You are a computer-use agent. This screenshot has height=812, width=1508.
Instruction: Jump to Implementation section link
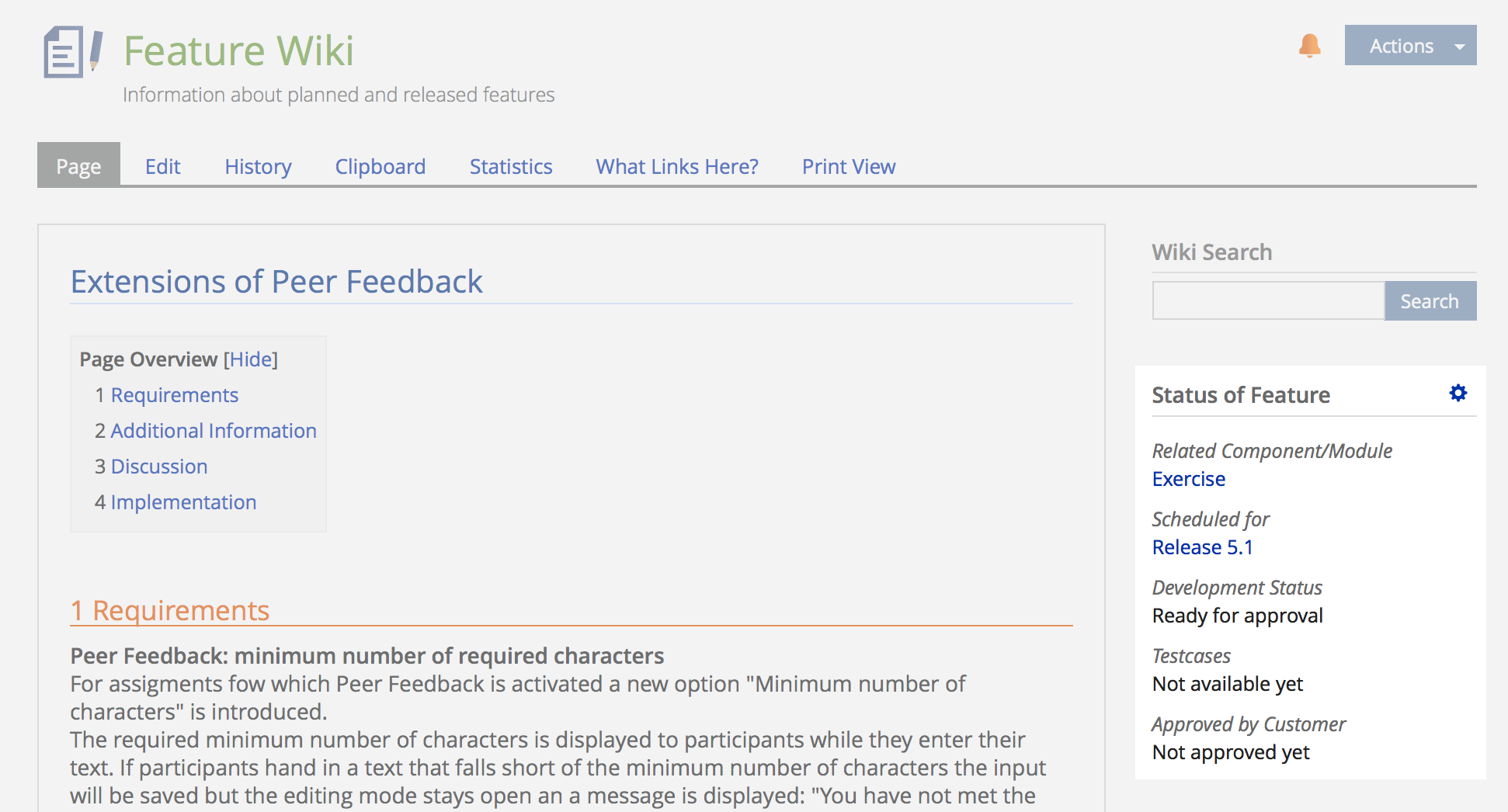point(183,502)
